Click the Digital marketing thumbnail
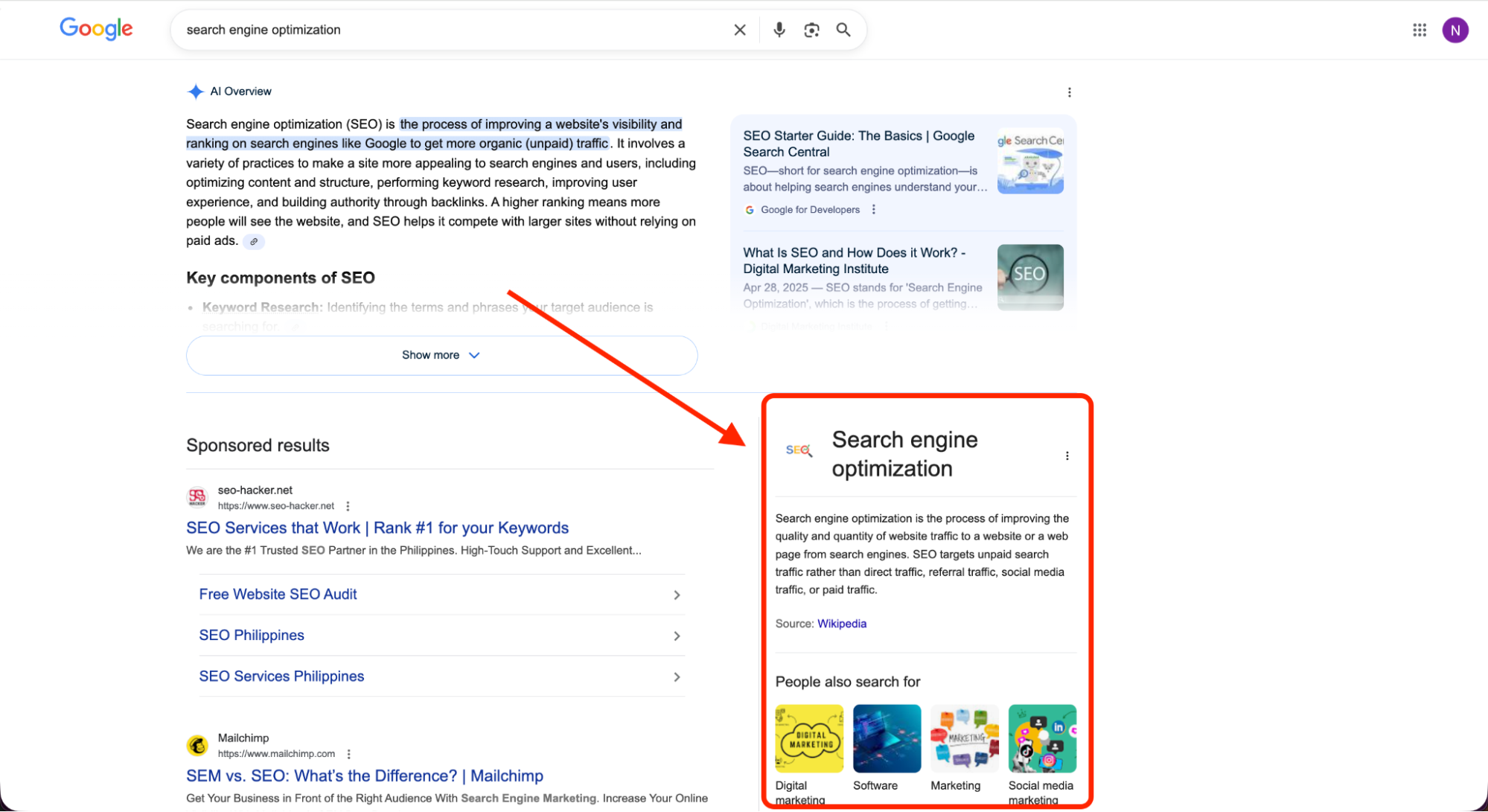1488x812 pixels. tap(809, 738)
